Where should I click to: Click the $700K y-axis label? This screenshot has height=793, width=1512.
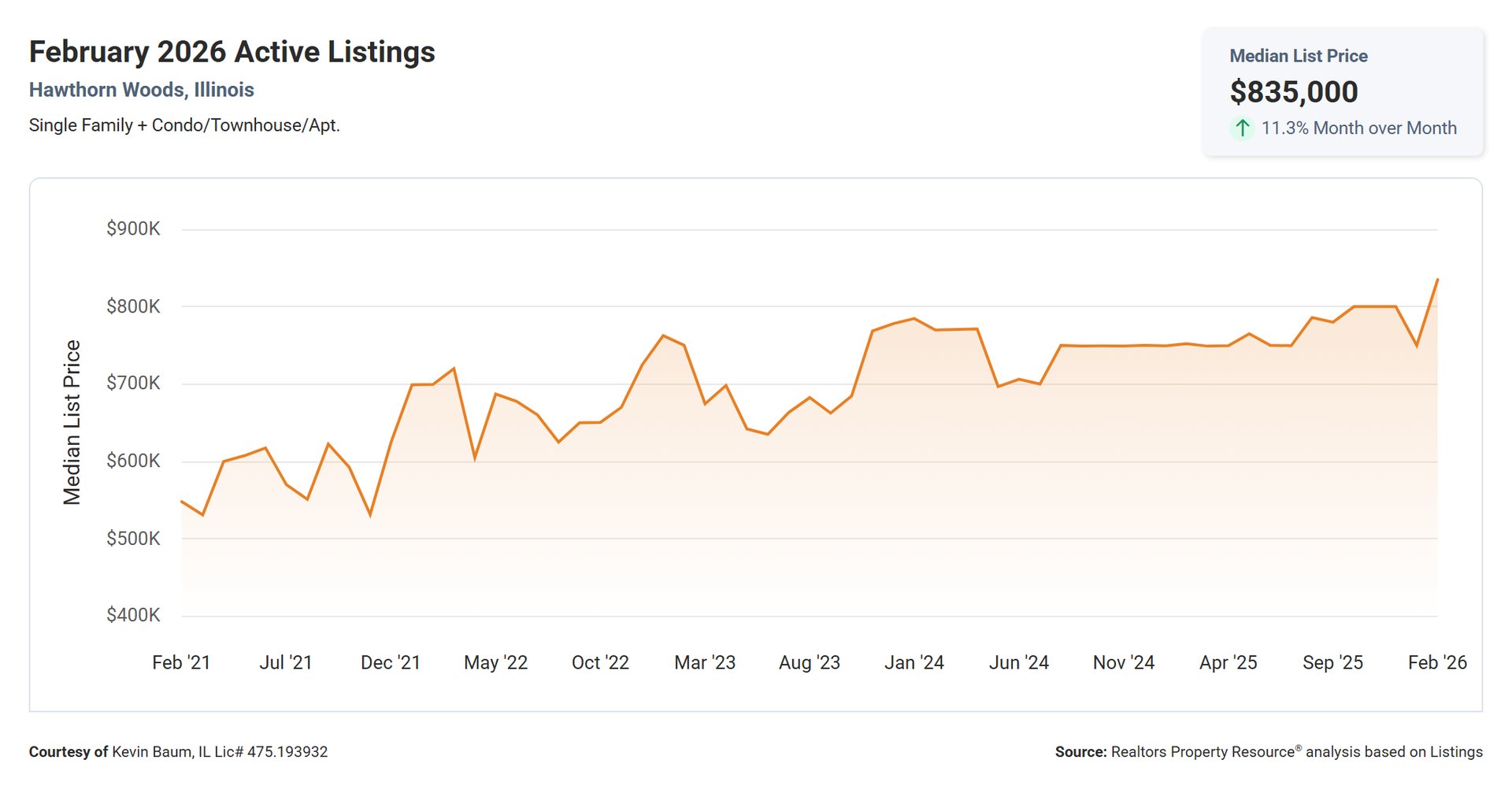[133, 384]
